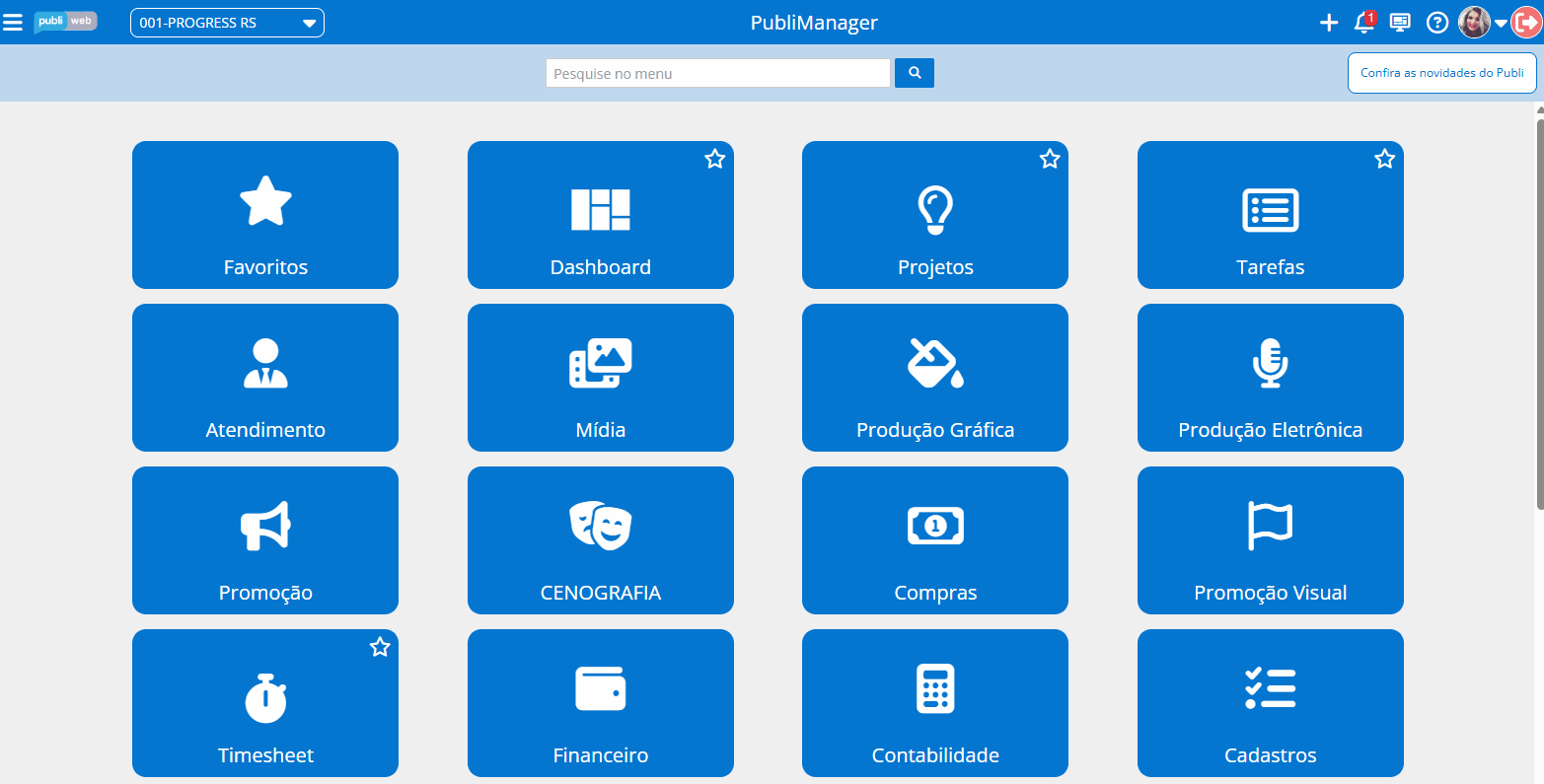Open 'Confira as novidades do Publi'
The height and width of the screenshot is (784, 1544).
pos(1442,73)
